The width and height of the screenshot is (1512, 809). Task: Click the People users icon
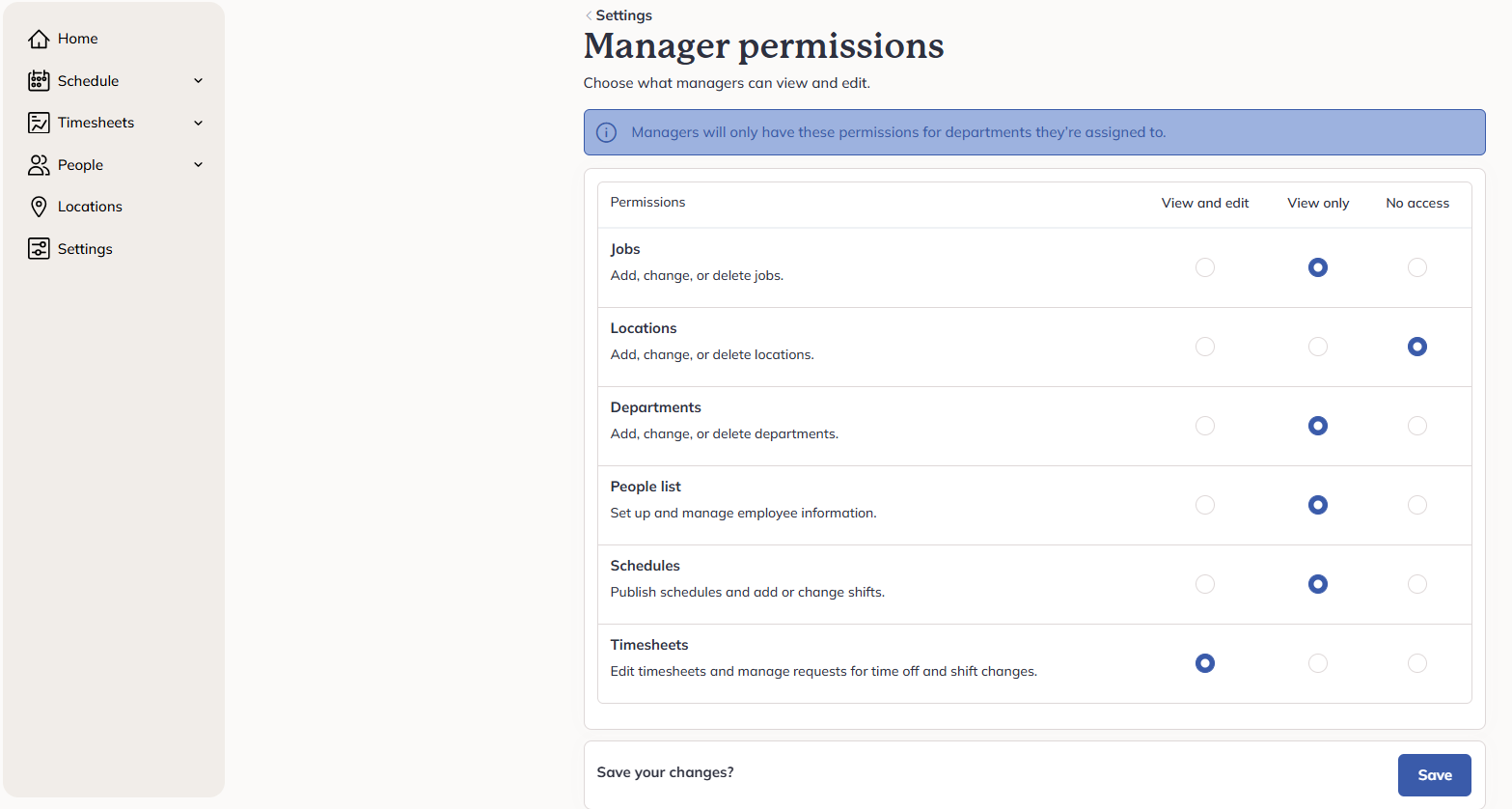39,165
